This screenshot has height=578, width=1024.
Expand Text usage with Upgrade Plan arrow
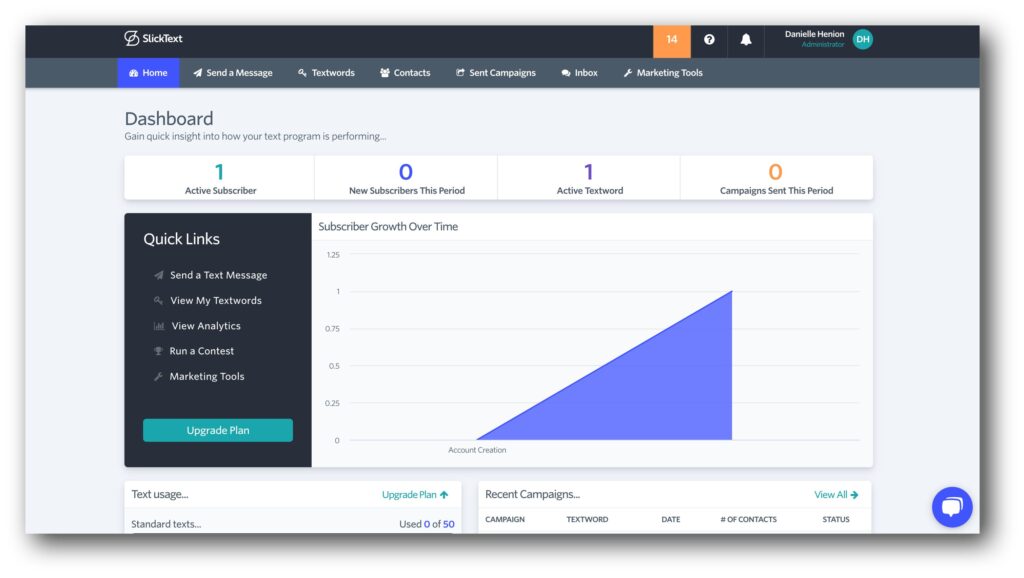pyautogui.click(x=414, y=494)
